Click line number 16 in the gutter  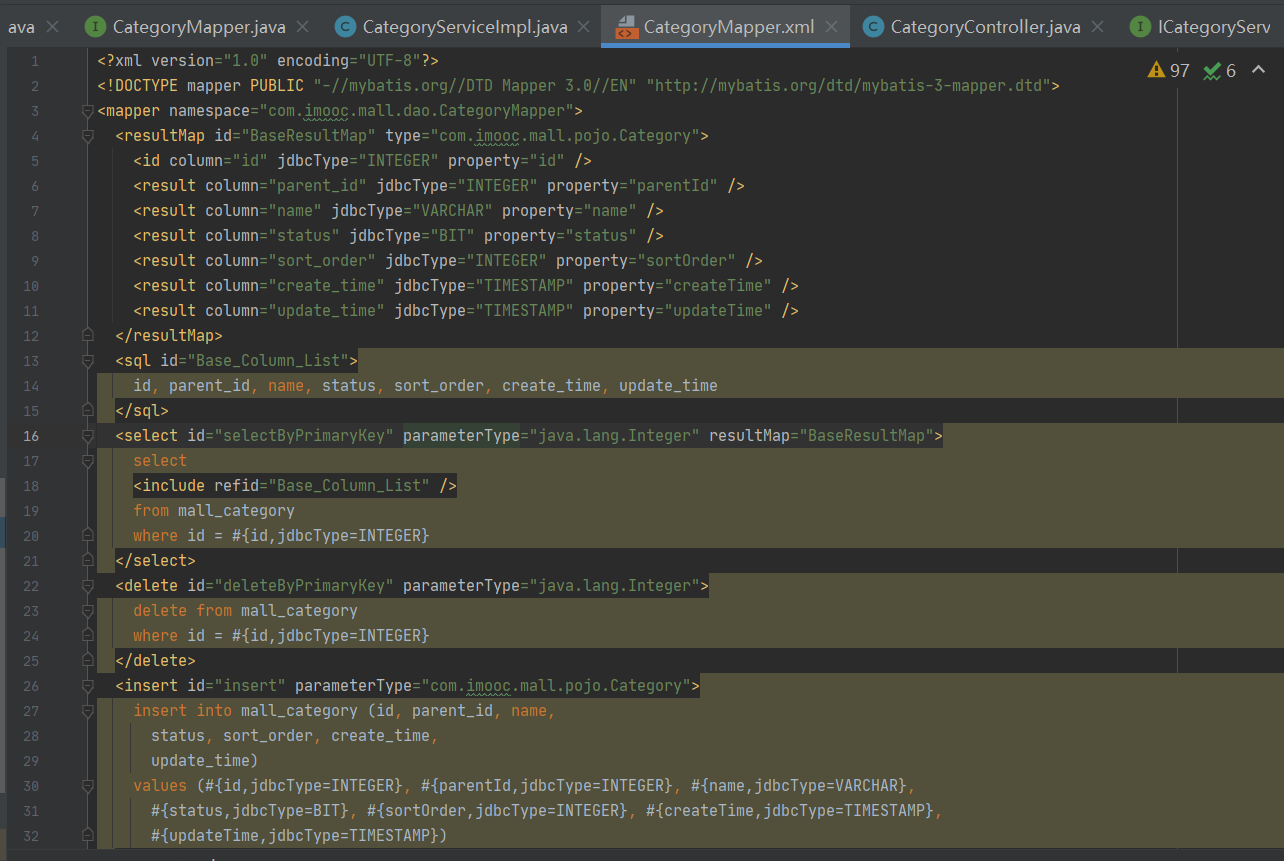tap(31, 436)
